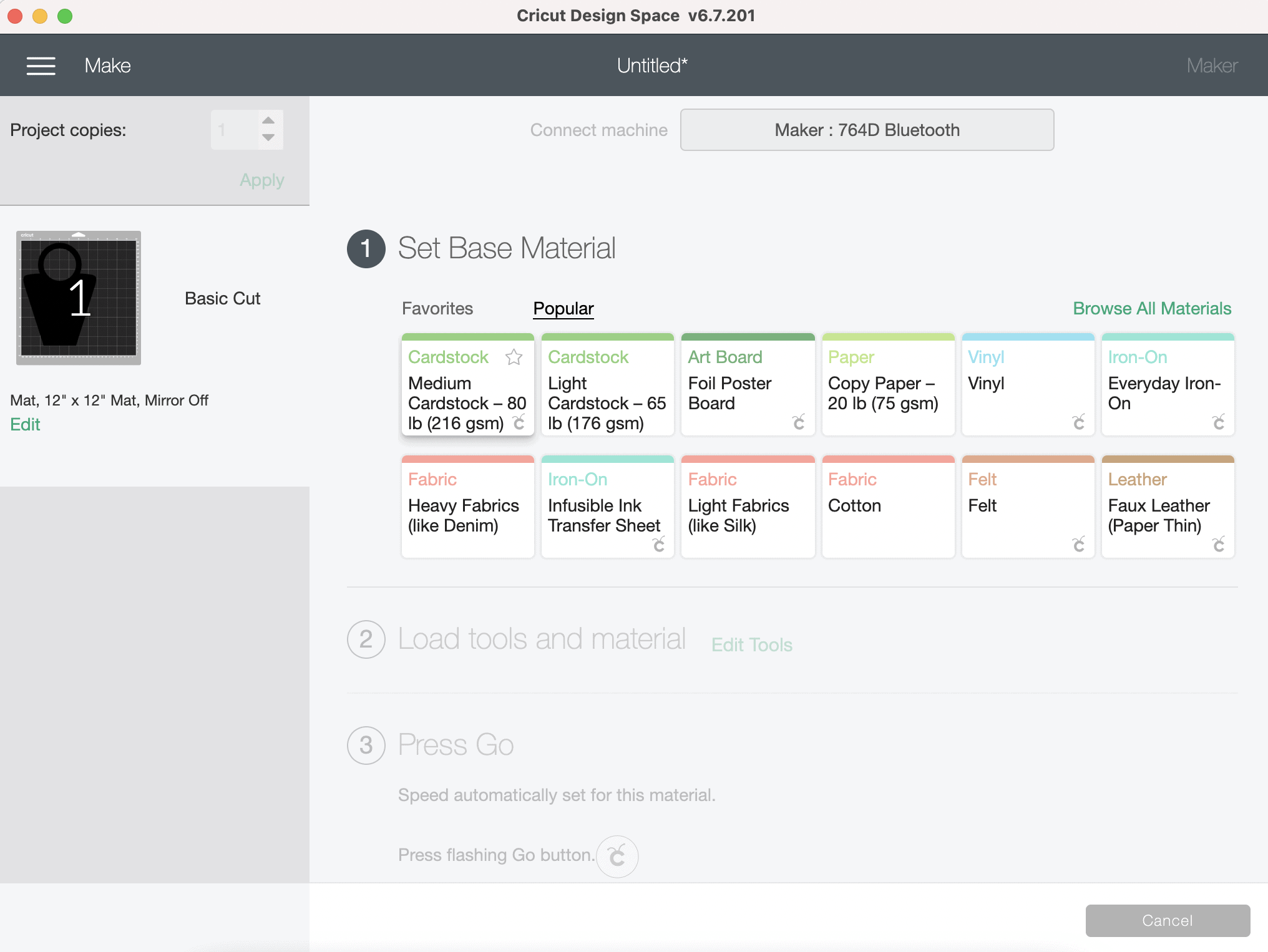Select Everyday Iron-On material
This screenshot has width=1268, height=952.
click(1168, 384)
